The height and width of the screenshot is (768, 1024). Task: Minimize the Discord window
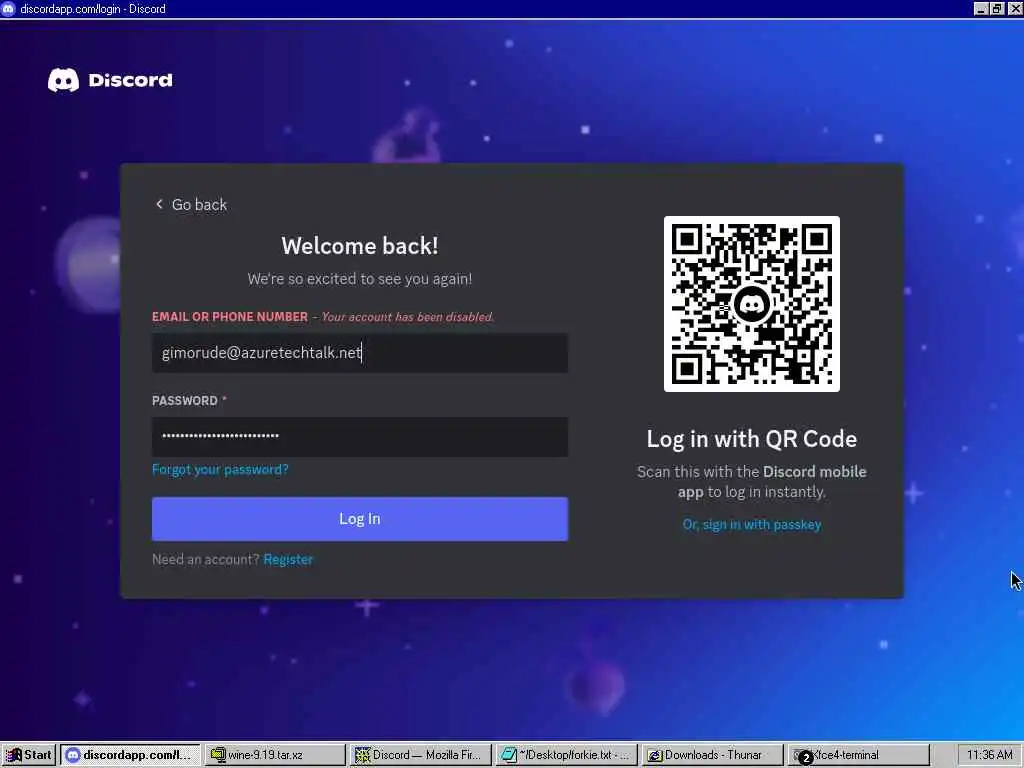pyautogui.click(x=980, y=8)
